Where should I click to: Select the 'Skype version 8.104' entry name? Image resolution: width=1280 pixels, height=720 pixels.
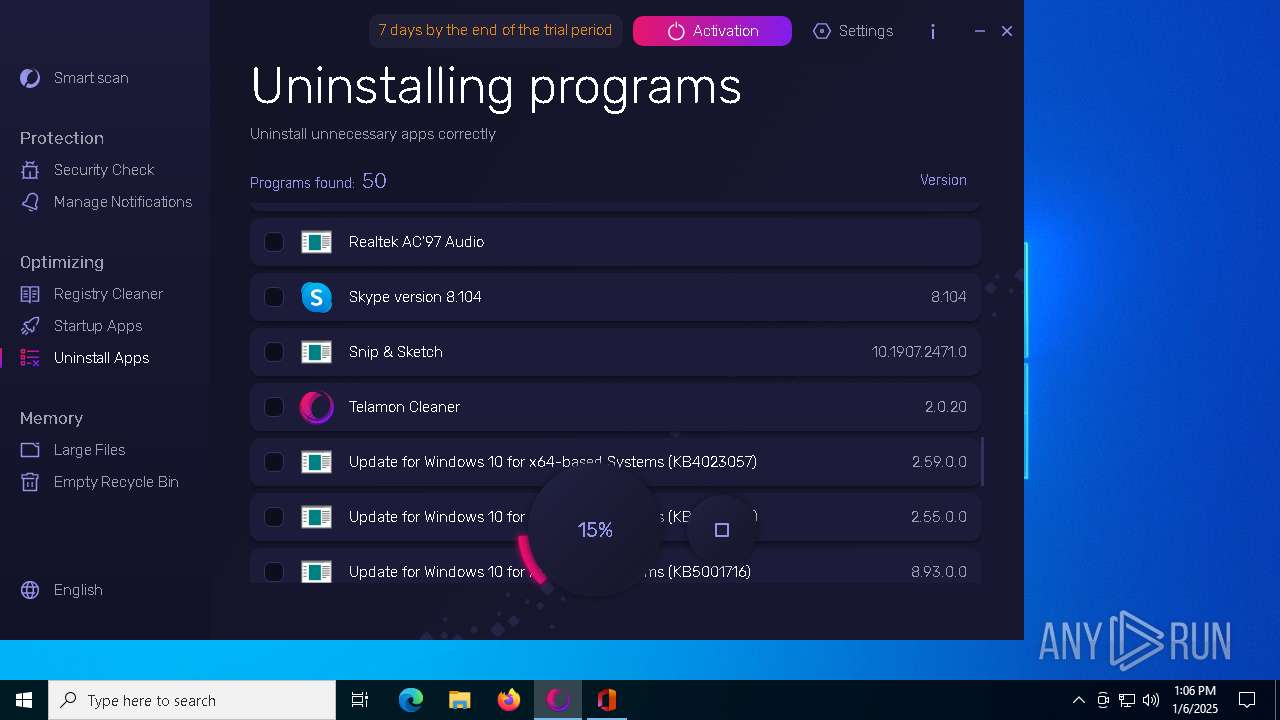pos(415,297)
